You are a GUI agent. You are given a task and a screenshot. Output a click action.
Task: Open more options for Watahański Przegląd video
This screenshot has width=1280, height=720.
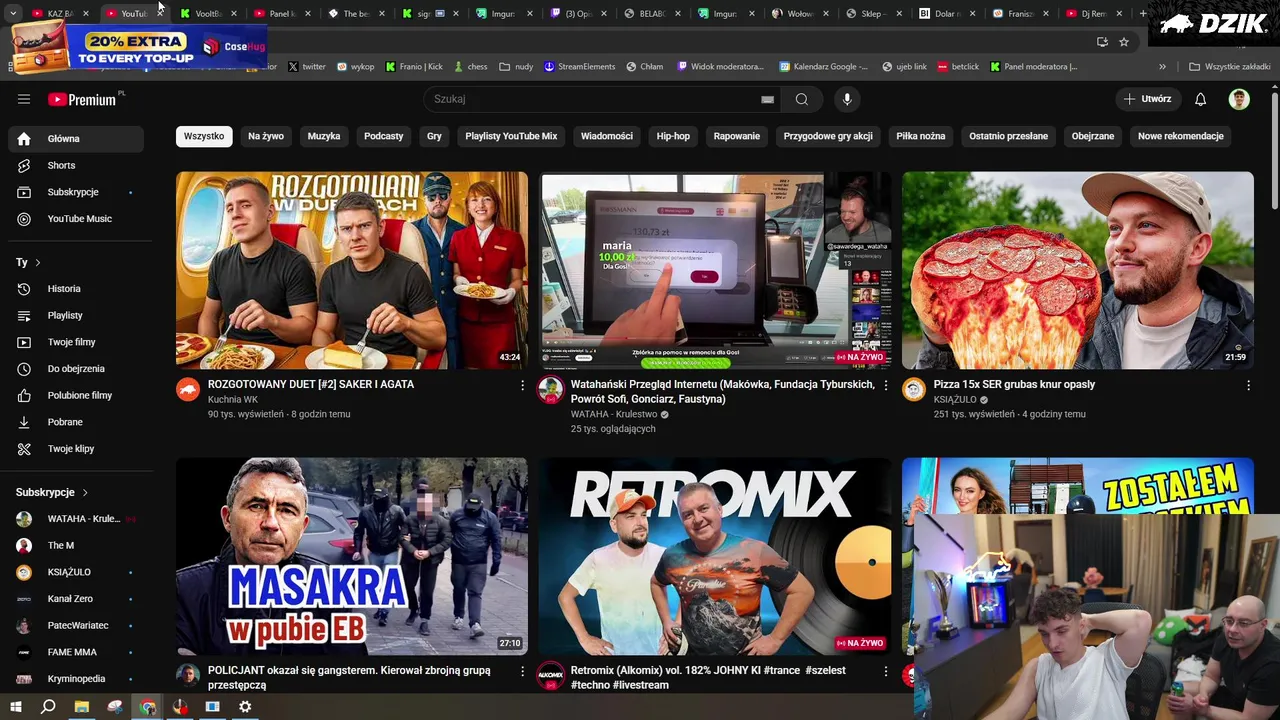tap(885, 385)
